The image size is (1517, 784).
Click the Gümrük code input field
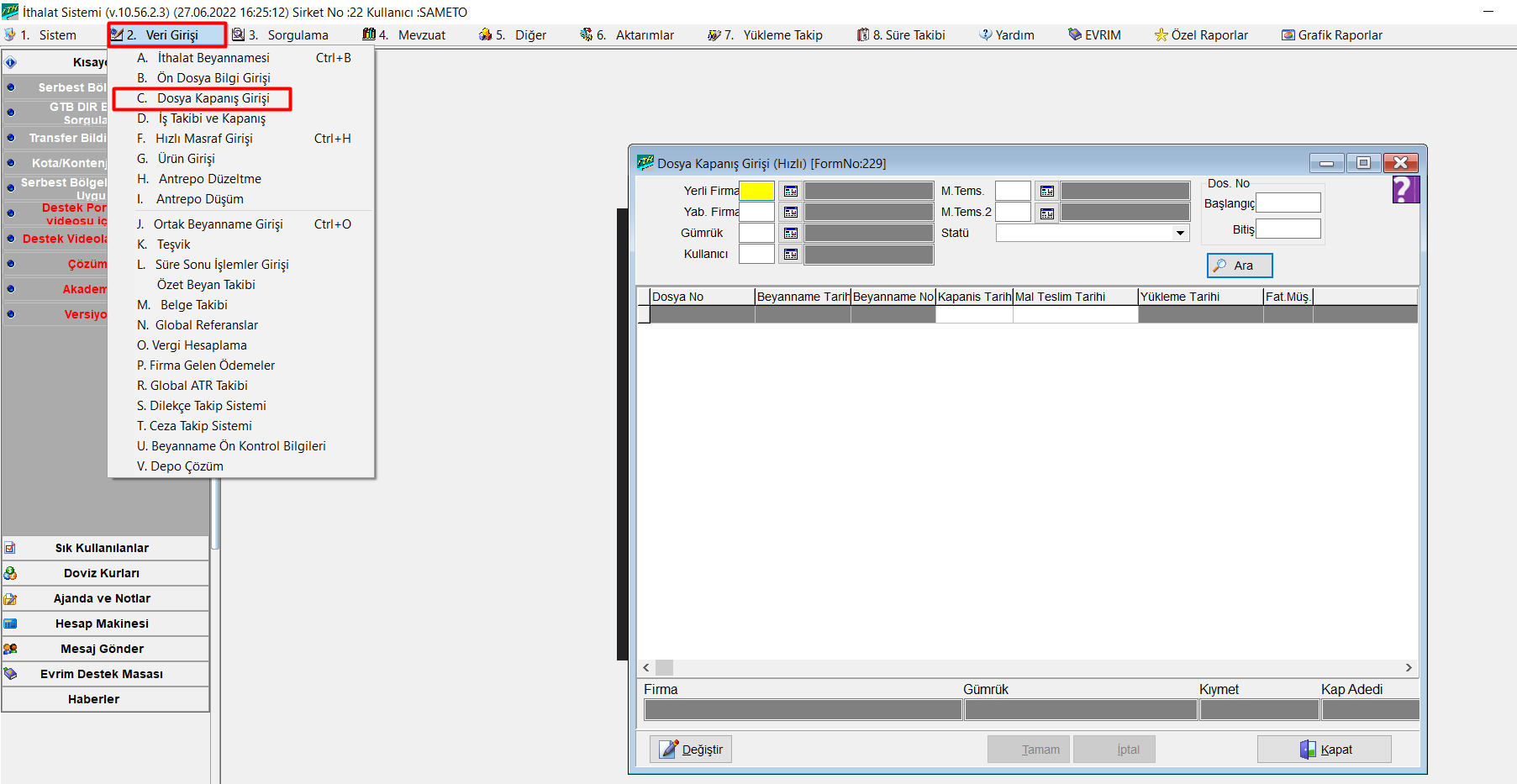pos(756,234)
